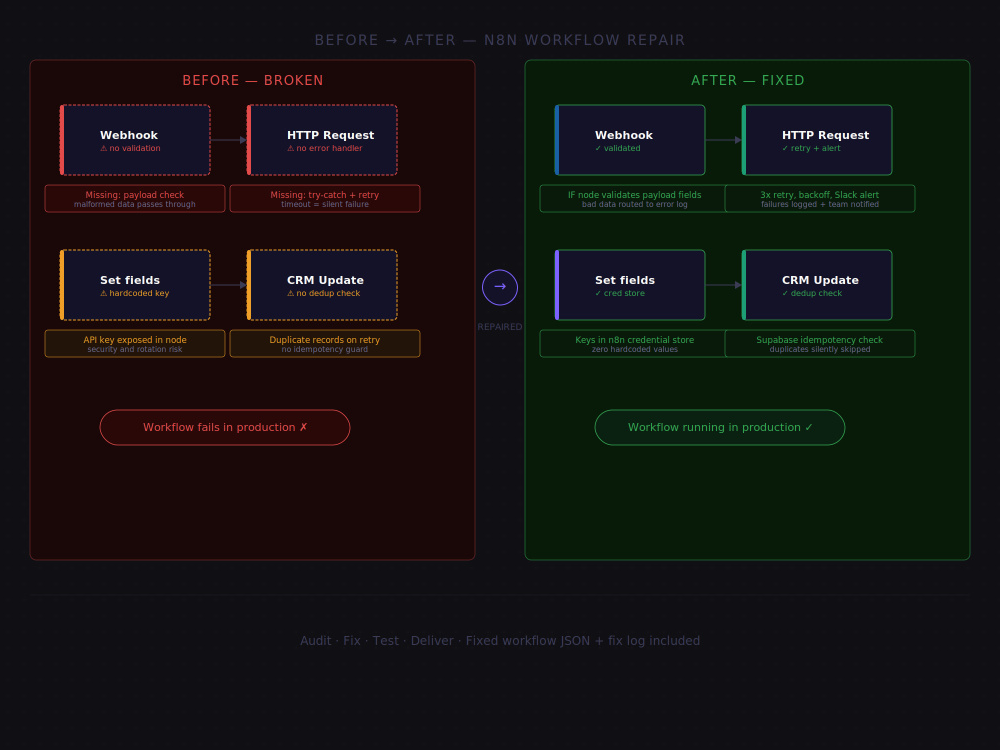Screen dimensions: 1000x750
Task: Click the 'Missing: try-catch + retry' note
Action: [x=325, y=198]
